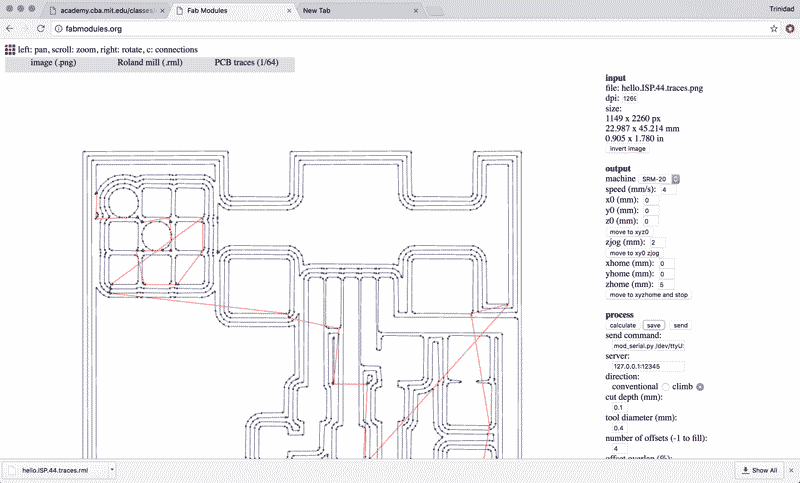Edit the z0 (mm) field
This screenshot has height=483, width=800.
pos(650,221)
